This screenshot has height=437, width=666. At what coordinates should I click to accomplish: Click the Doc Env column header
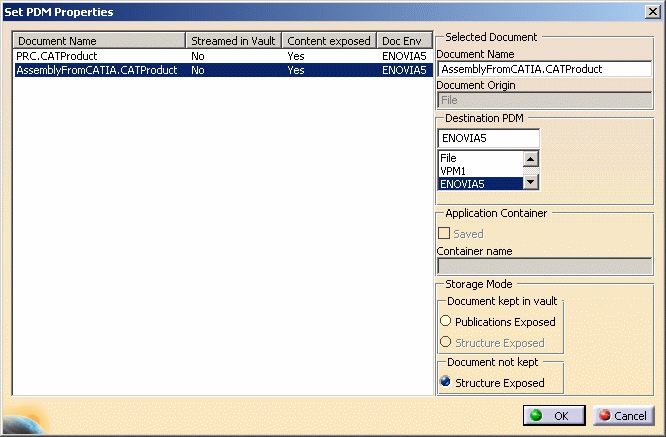click(405, 41)
